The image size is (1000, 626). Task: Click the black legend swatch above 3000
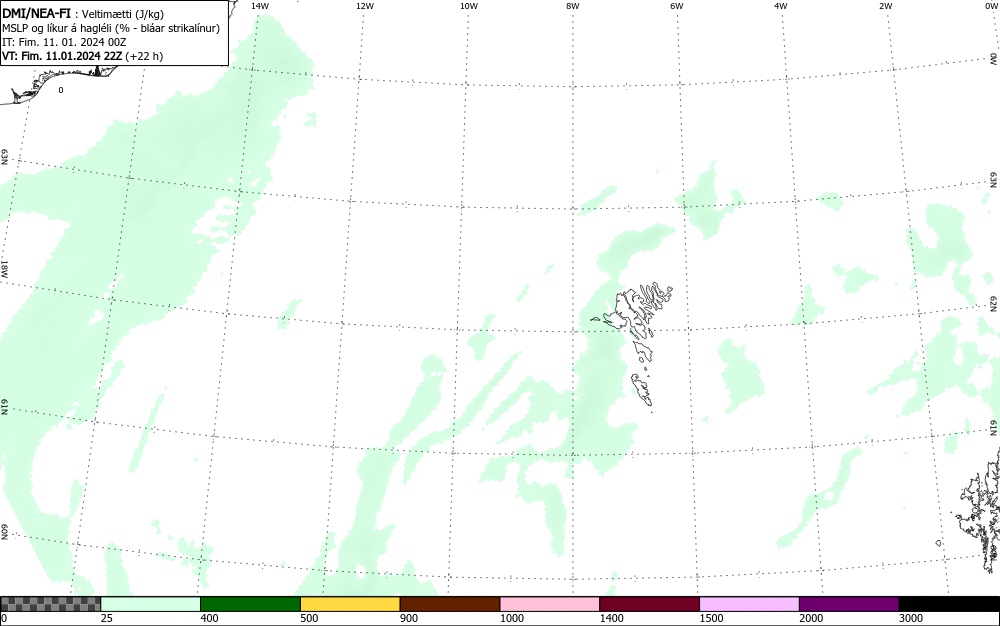(949, 604)
